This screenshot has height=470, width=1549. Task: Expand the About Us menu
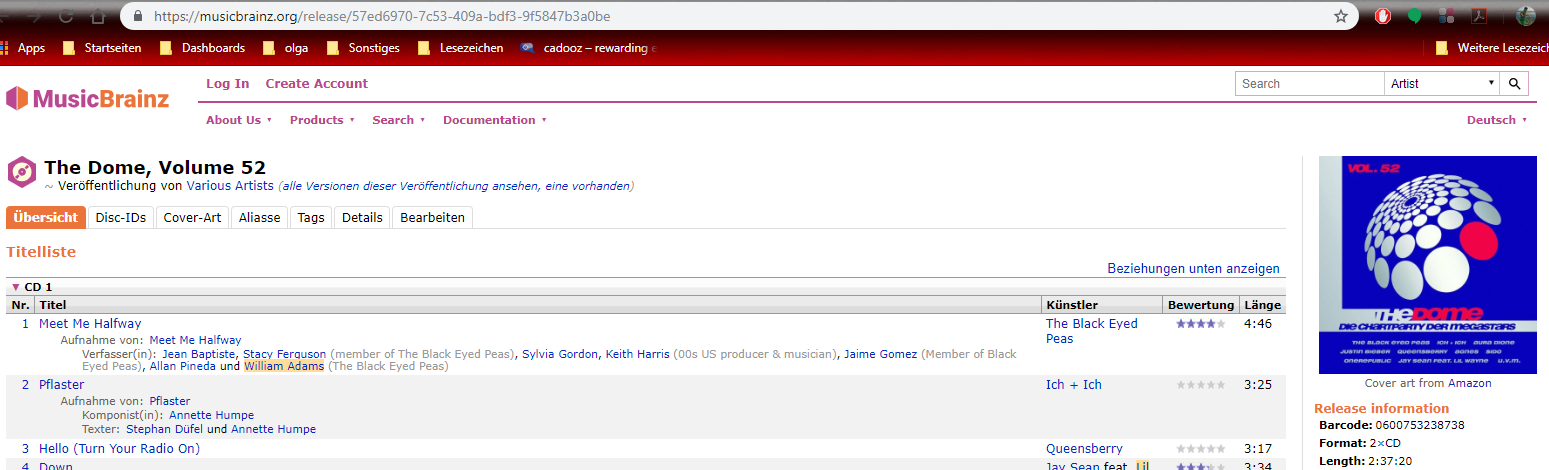click(239, 120)
